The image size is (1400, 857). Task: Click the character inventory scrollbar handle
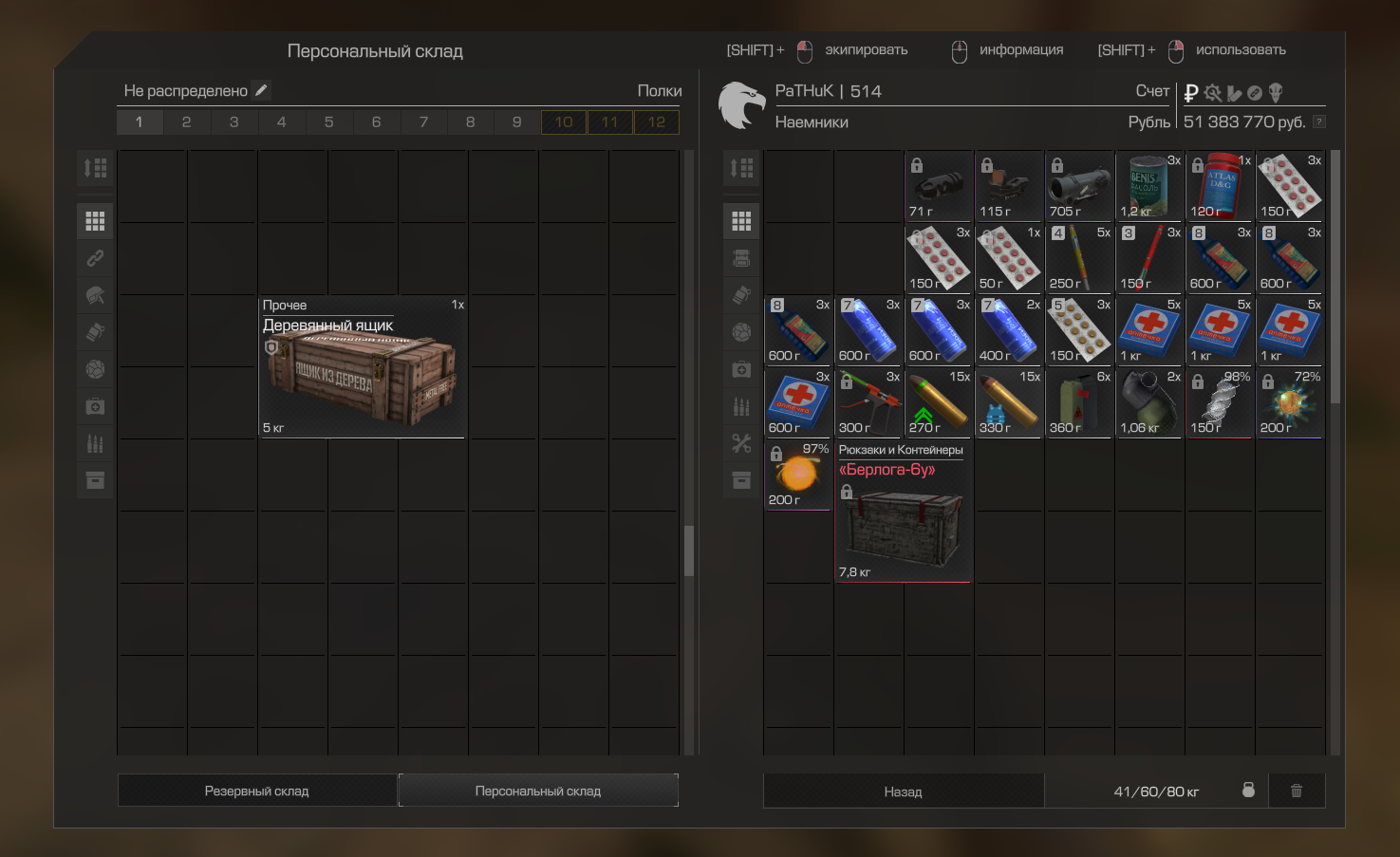click(x=1335, y=277)
